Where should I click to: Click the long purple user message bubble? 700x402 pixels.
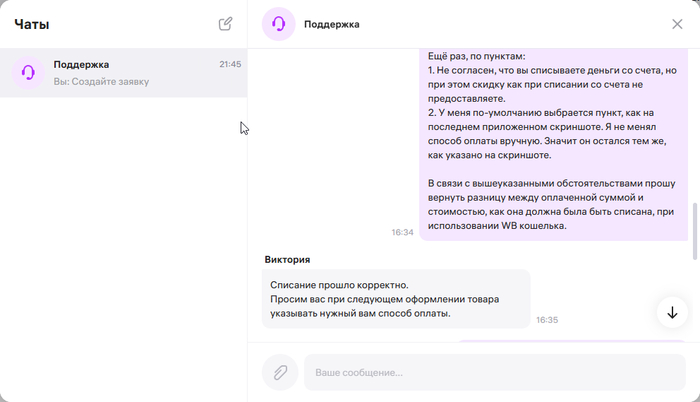point(552,140)
